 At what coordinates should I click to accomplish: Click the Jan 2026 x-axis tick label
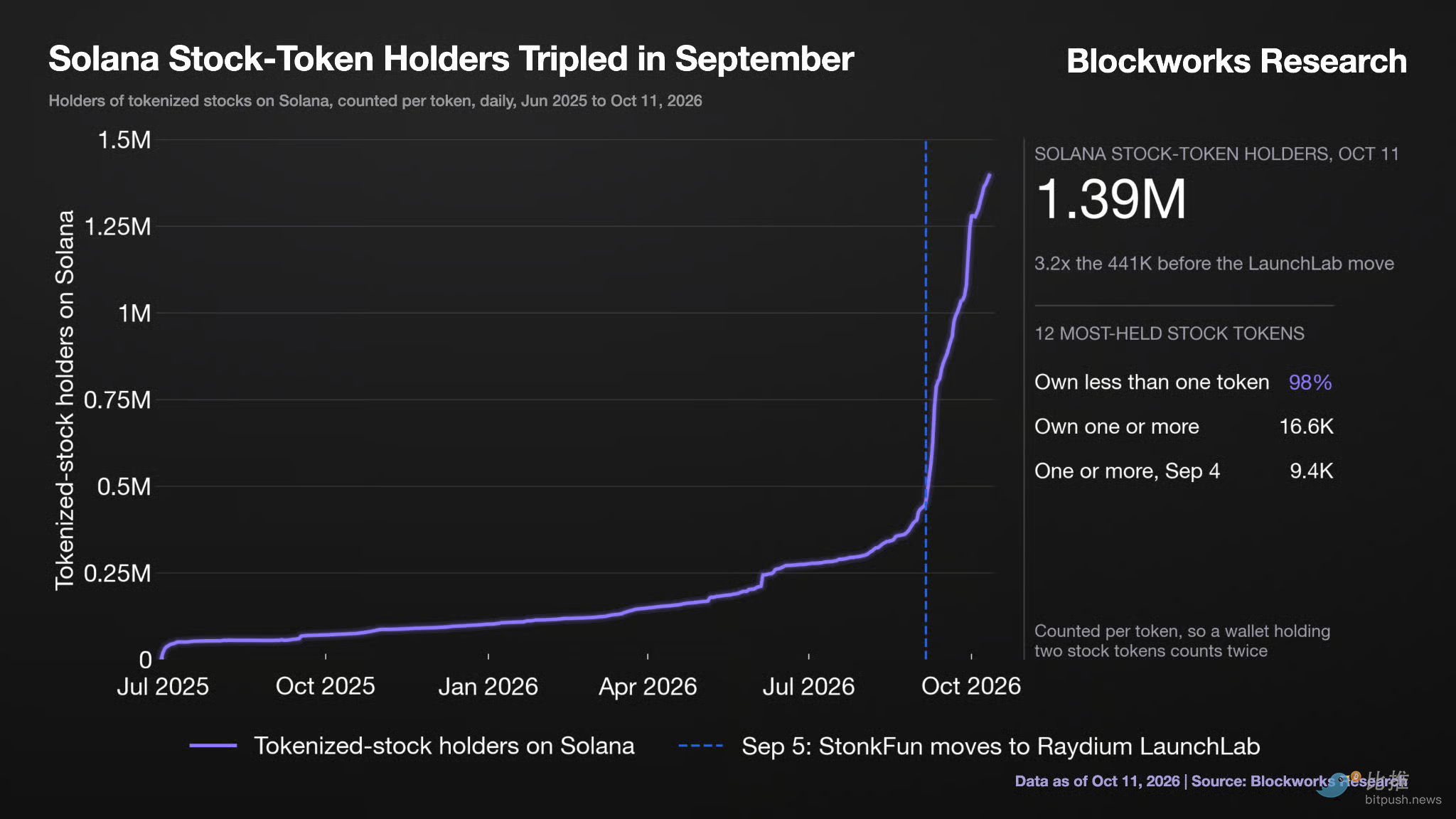click(488, 686)
